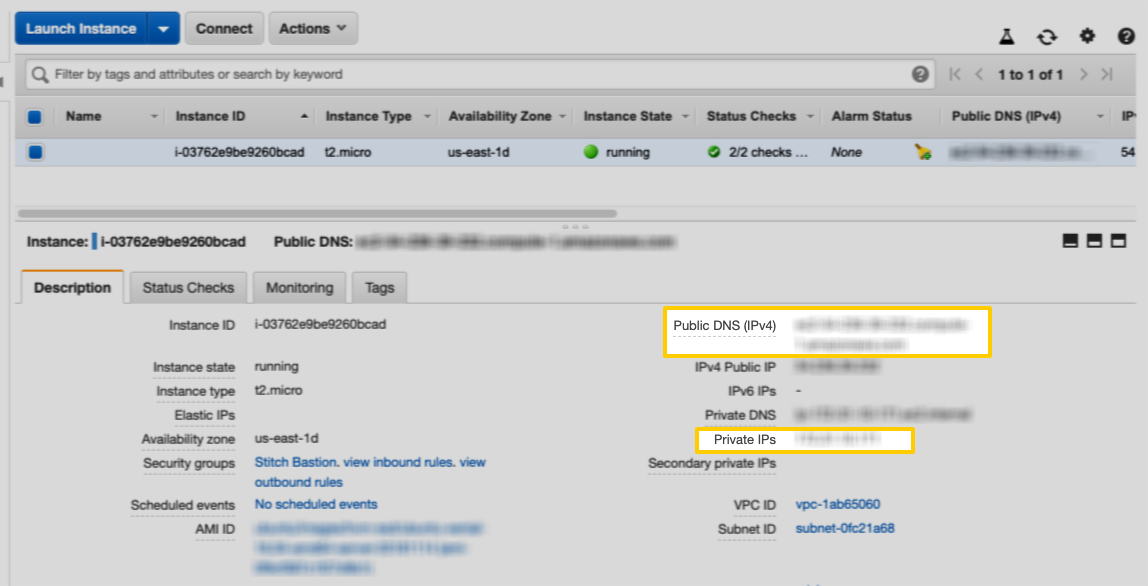Viewport: 1148px width, 586px height.
Task: Click the next page arrow in pagination
Action: point(1083,74)
